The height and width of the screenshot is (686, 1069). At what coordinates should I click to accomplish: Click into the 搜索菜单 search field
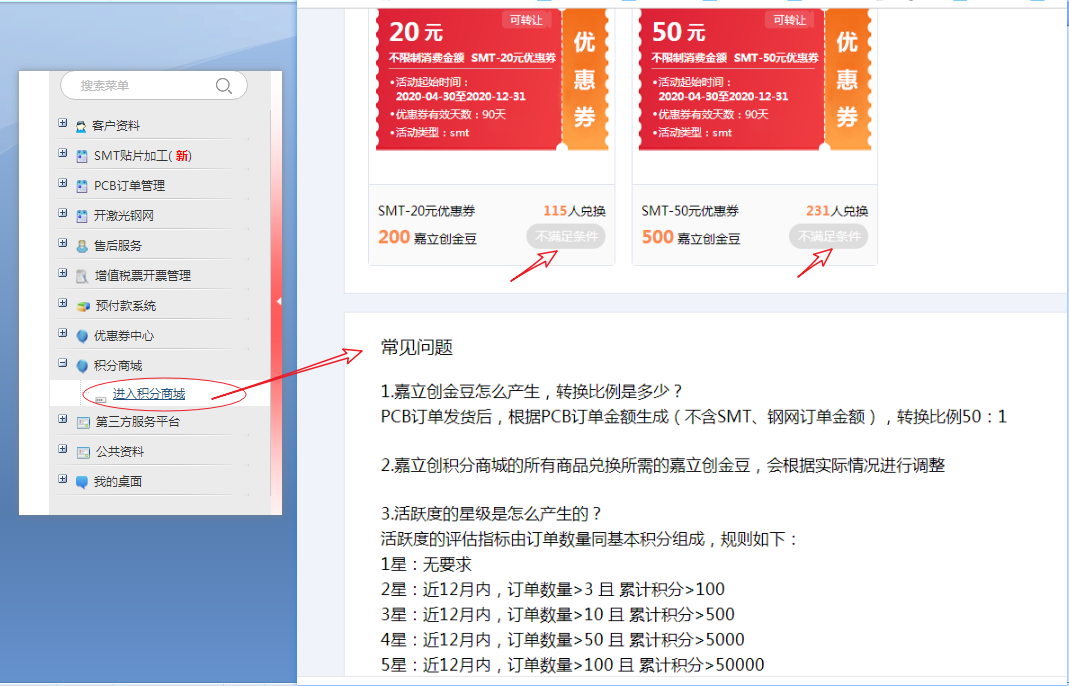140,86
